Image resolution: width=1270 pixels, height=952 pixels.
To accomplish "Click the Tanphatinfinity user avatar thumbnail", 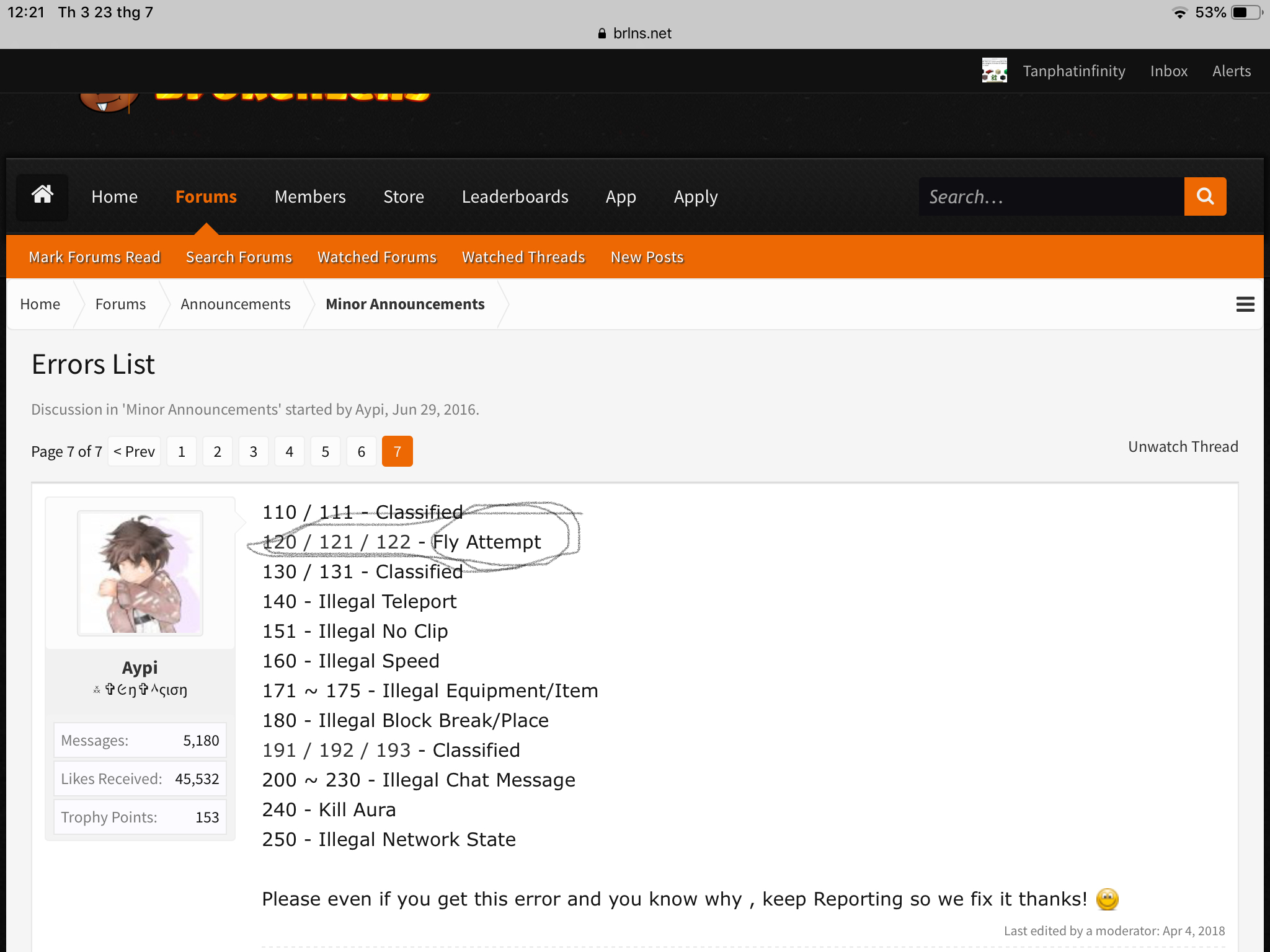I will (x=994, y=71).
